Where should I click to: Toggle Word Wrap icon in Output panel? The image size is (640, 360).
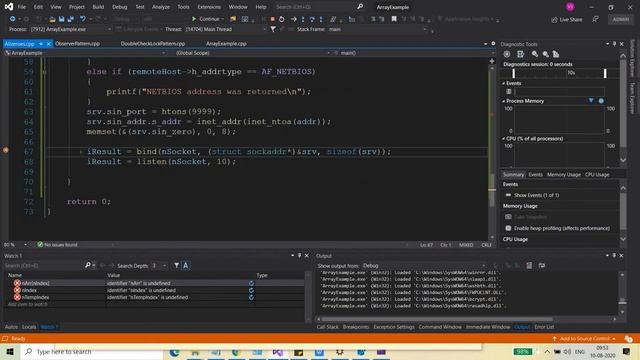pos(542,265)
